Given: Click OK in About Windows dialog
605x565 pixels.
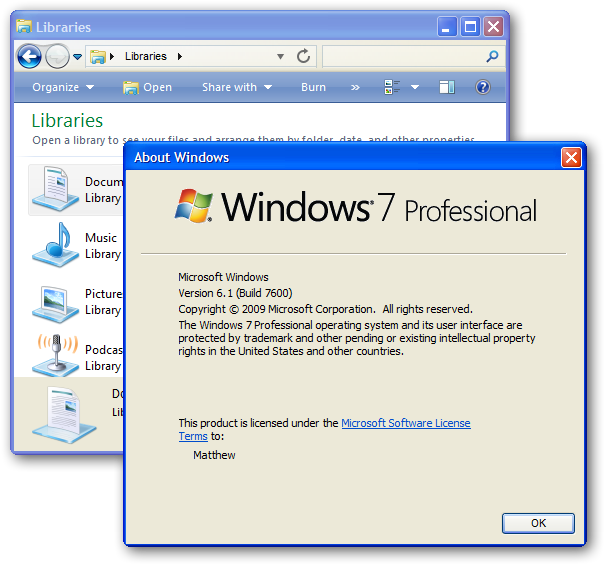Looking at the screenshot, I should 538,523.
